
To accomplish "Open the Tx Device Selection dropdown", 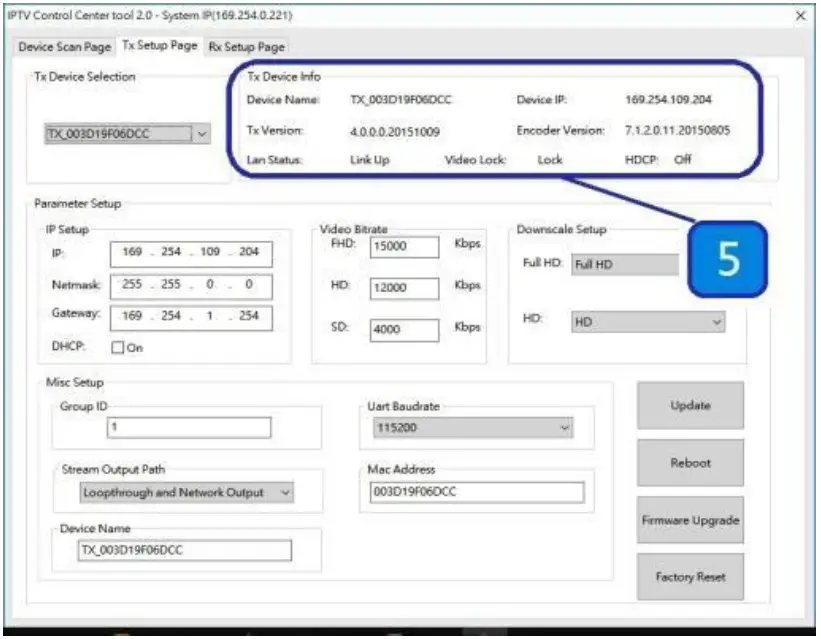I will coord(127,134).
